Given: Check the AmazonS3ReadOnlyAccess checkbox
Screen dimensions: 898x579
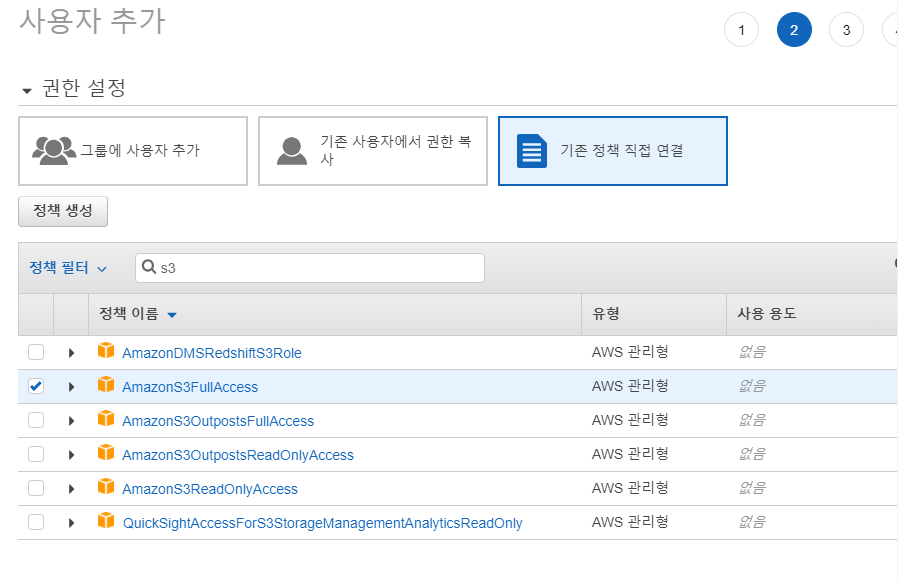Looking at the screenshot, I should click(x=36, y=488).
